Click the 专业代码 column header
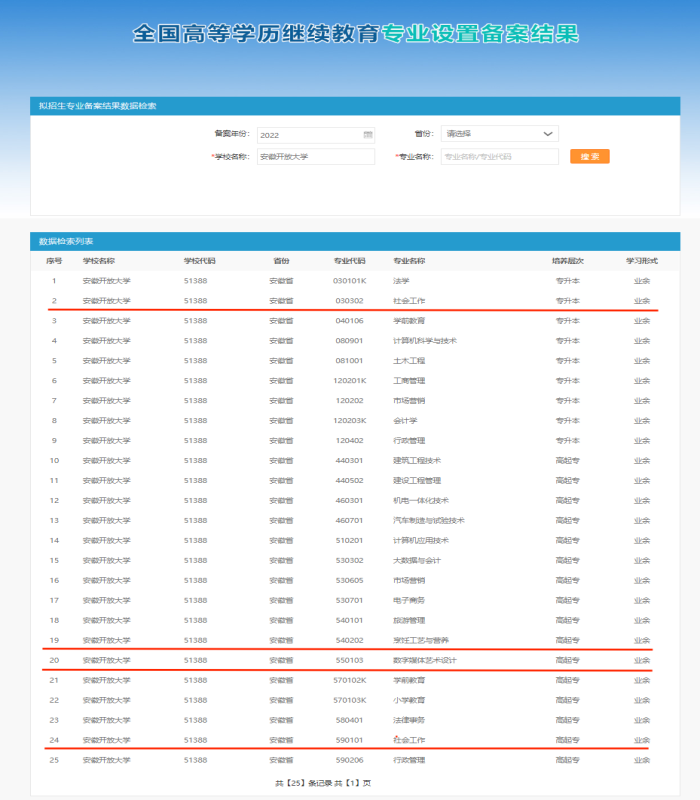700x800 pixels. pyautogui.click(x=349, y=261)
